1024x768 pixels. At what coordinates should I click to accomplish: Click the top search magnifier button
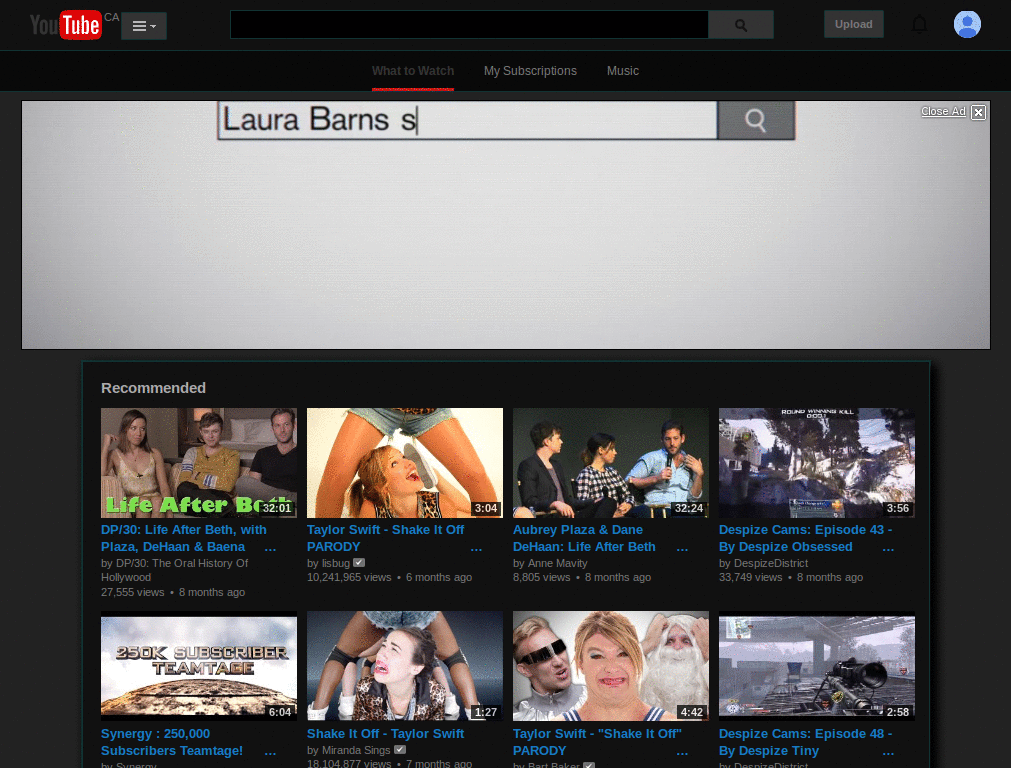click(x=741, y=25)
